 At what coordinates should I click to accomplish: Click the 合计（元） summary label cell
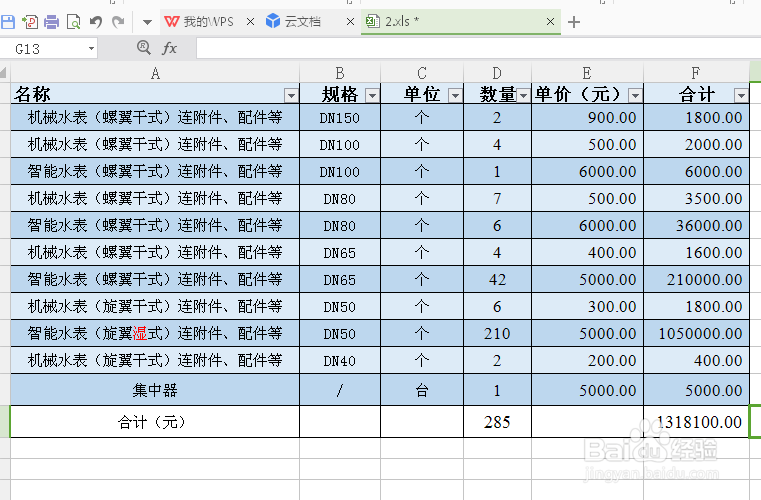(155, 422)
